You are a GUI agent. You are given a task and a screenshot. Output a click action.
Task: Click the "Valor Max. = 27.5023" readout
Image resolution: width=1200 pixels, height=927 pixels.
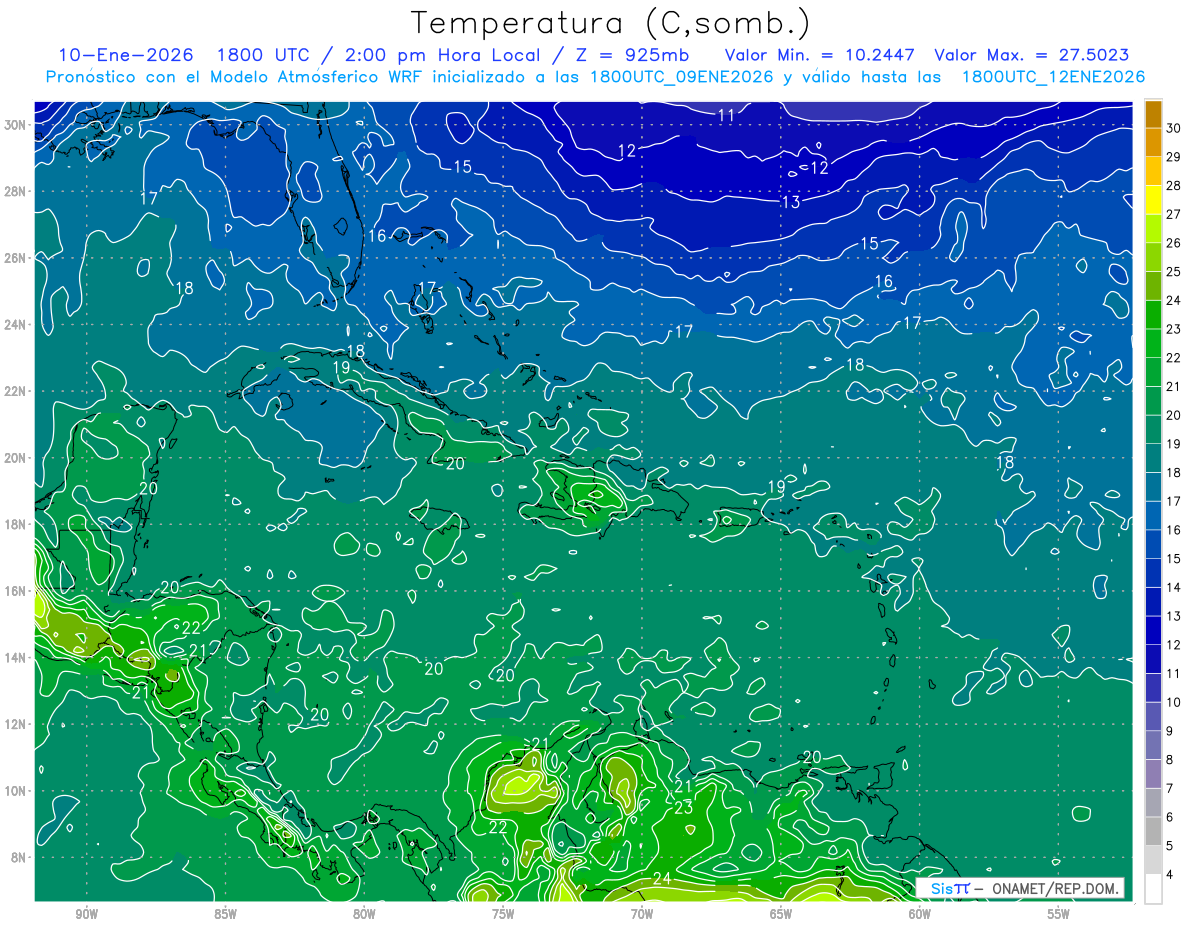point(1032,55)
